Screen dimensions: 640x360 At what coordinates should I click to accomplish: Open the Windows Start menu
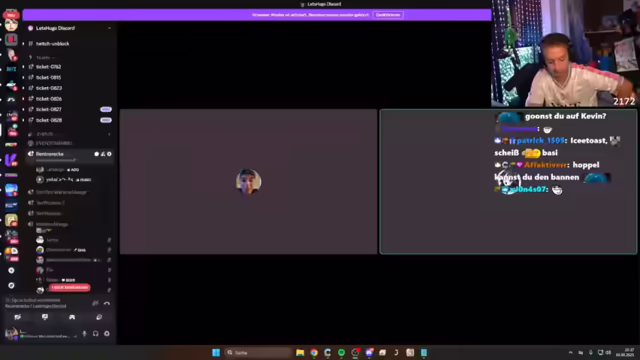[216, 353]
